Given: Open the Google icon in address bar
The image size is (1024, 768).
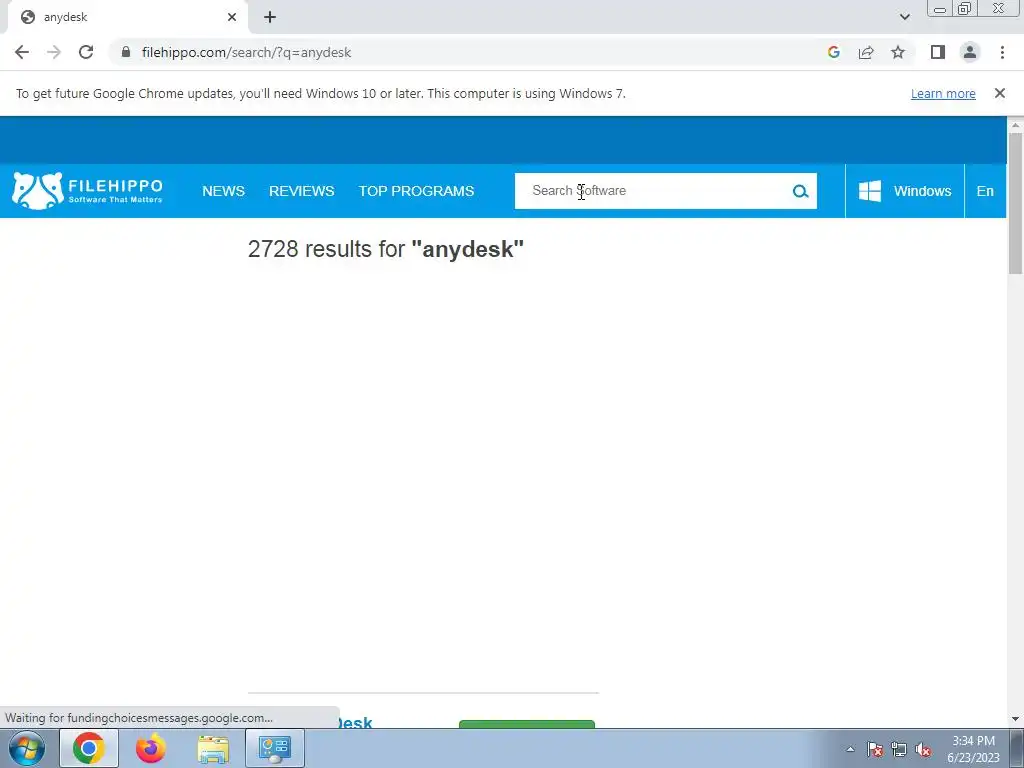Looking at the screenshot, I should (833, 52).
